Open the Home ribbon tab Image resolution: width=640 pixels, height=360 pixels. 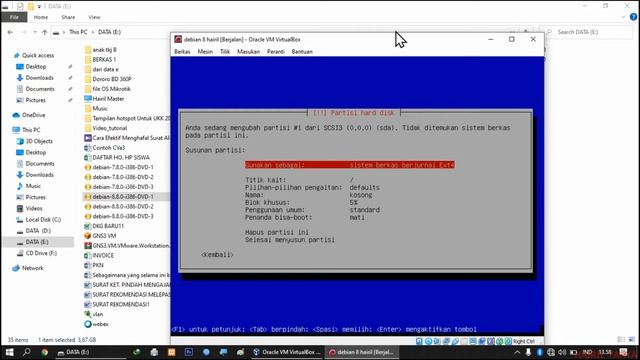(x=41, y=17)
